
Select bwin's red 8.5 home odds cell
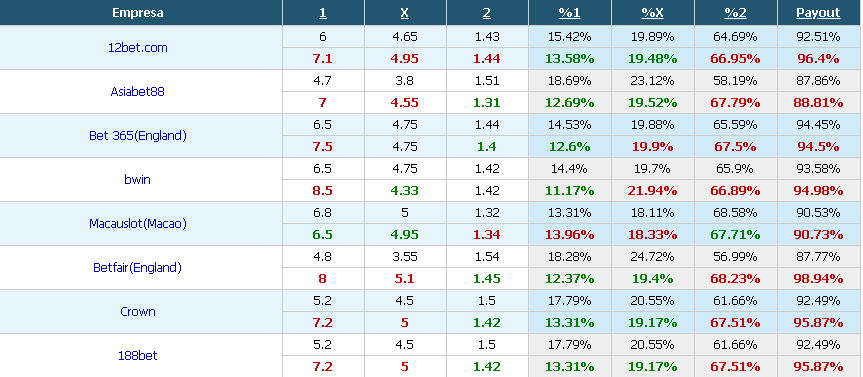323,191
